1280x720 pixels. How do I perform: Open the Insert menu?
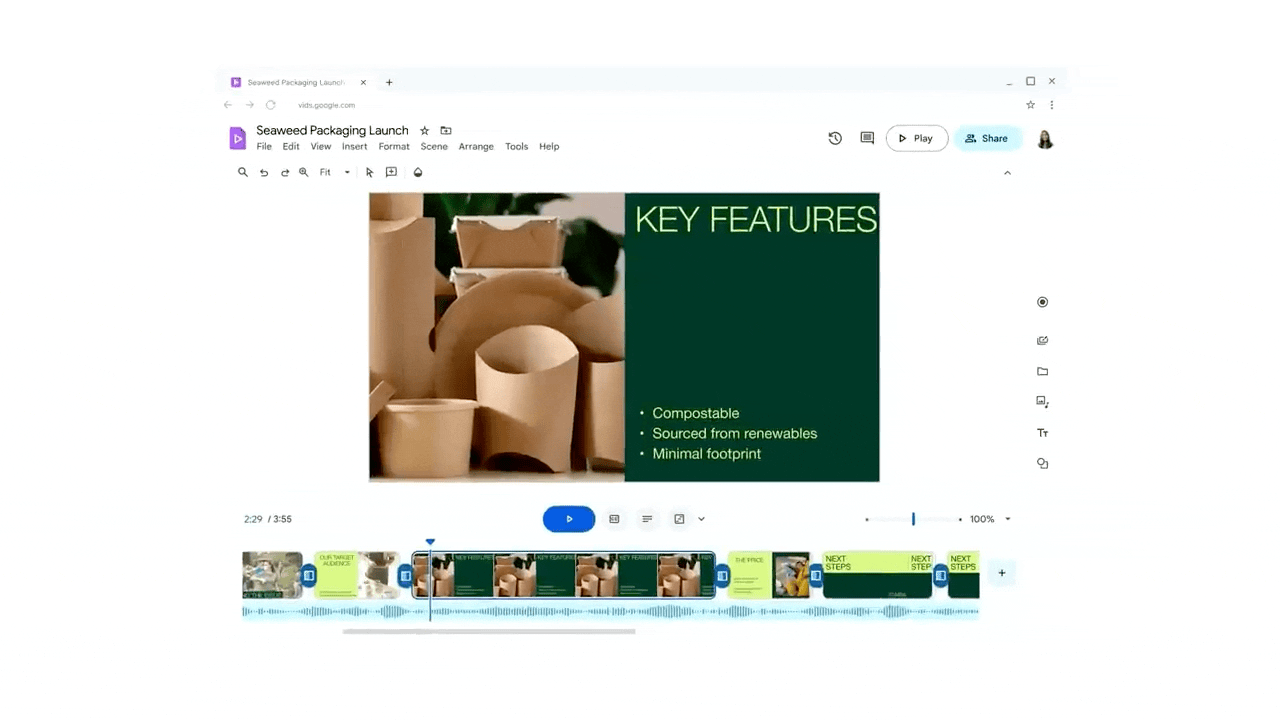click(355, 146)
